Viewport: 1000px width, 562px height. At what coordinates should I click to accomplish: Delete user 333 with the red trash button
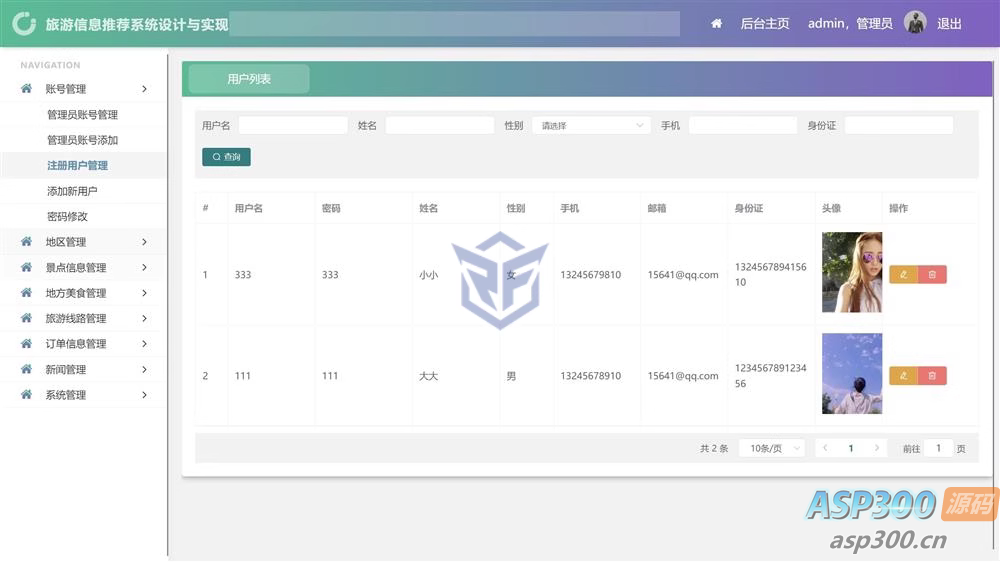[932, 274]
